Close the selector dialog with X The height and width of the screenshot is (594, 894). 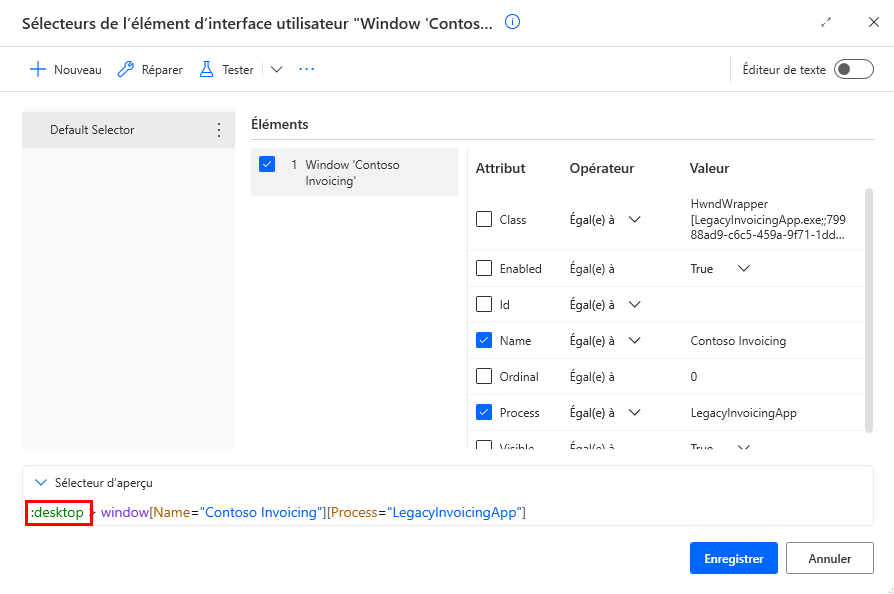click(x=873, y=22)
